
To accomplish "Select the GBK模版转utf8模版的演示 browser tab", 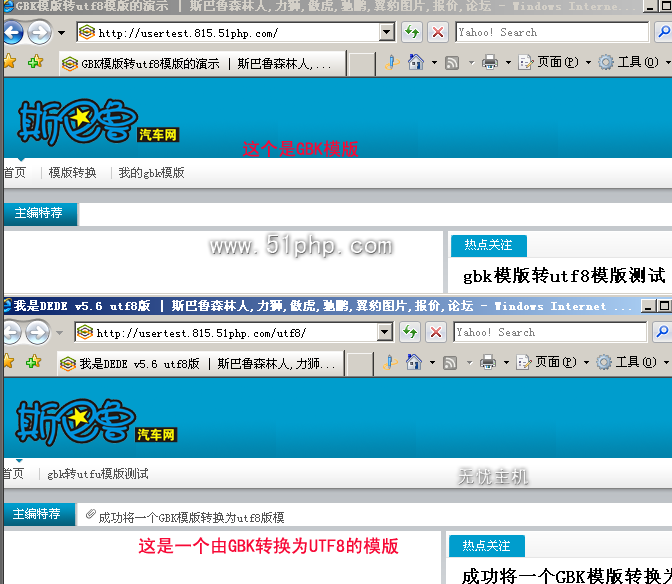I will click(x=200, y=64).
